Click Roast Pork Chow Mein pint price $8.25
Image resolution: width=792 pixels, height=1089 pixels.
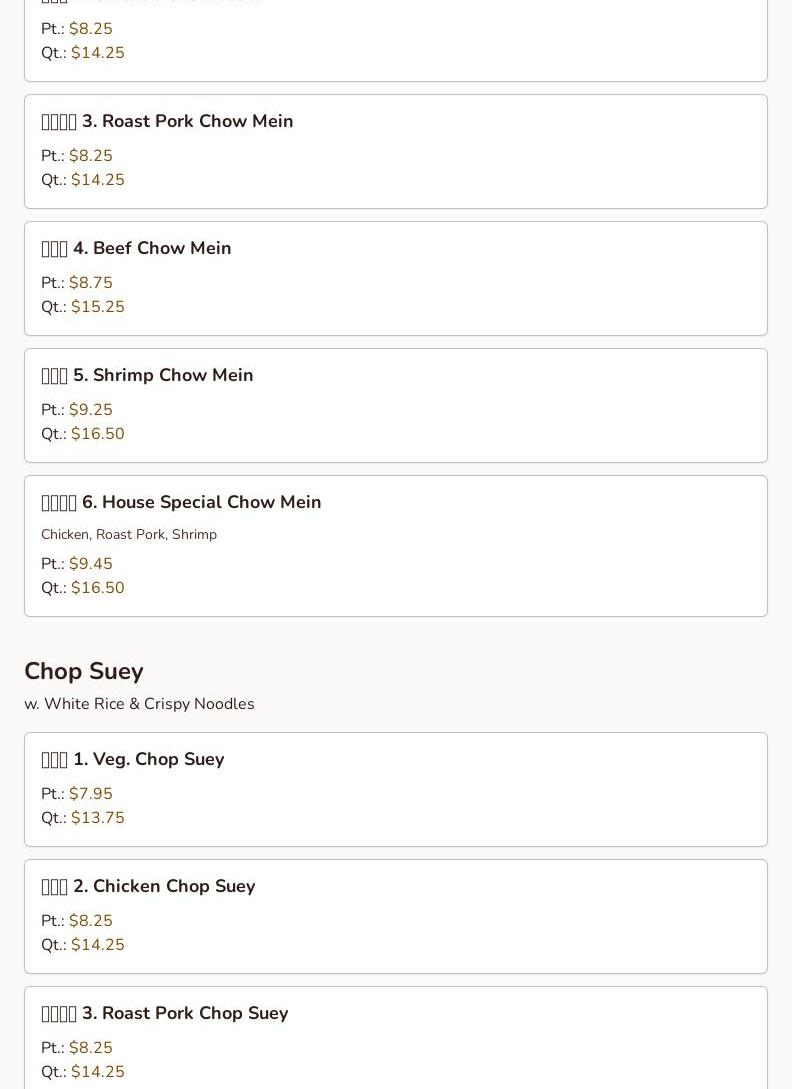click(90, 156)
